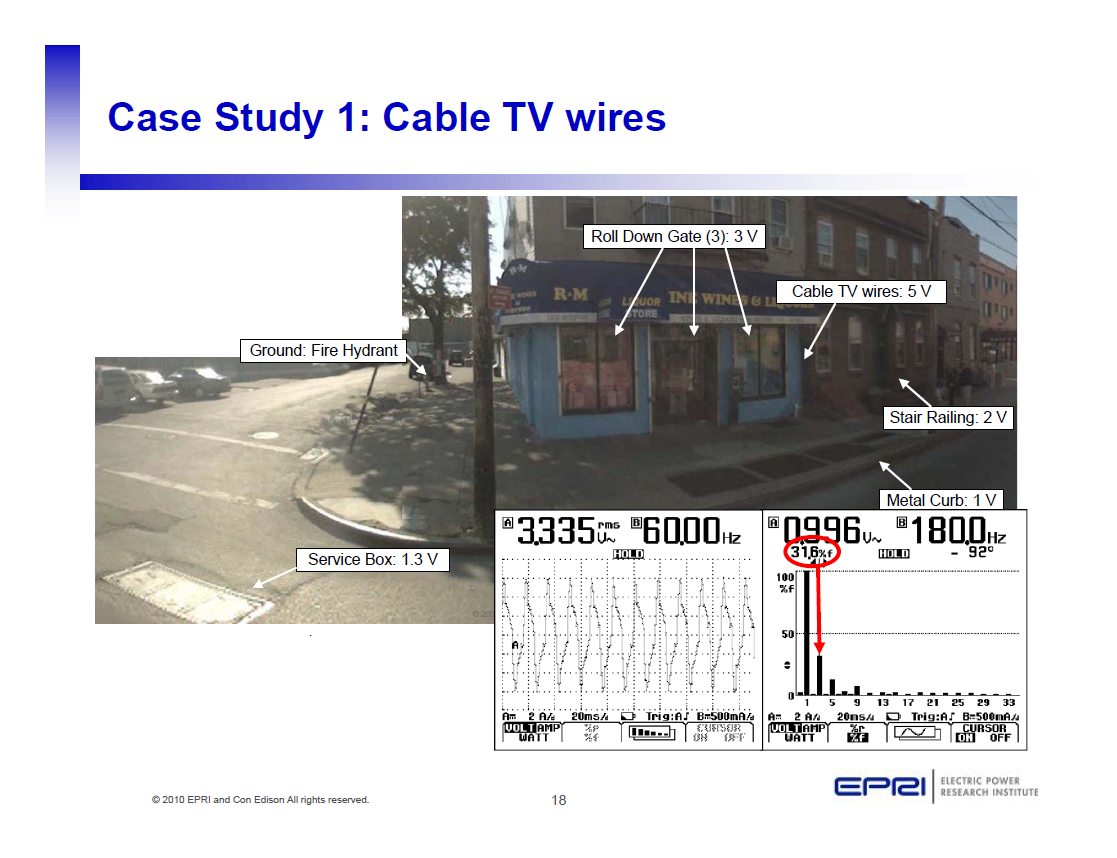Click channel A badge beside 3.335 reading
Viewport: 1117px width, 858px height.
coord(507,523)
